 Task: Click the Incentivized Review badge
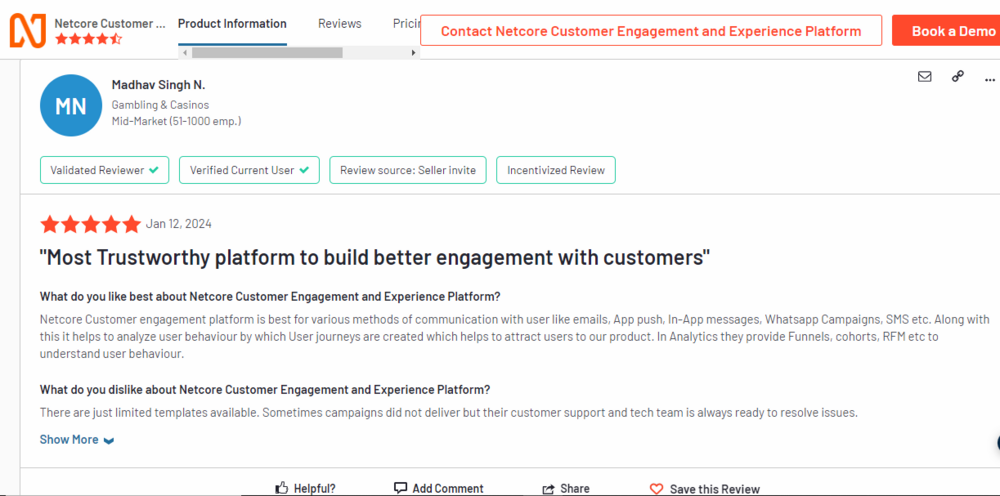pos(556,170)
